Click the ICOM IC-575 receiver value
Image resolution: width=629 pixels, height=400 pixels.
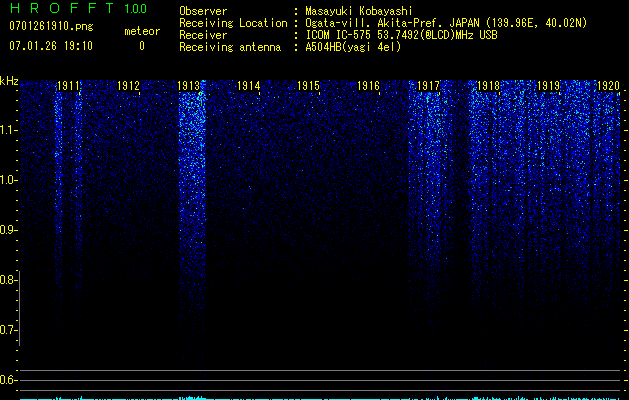(401, 35)
